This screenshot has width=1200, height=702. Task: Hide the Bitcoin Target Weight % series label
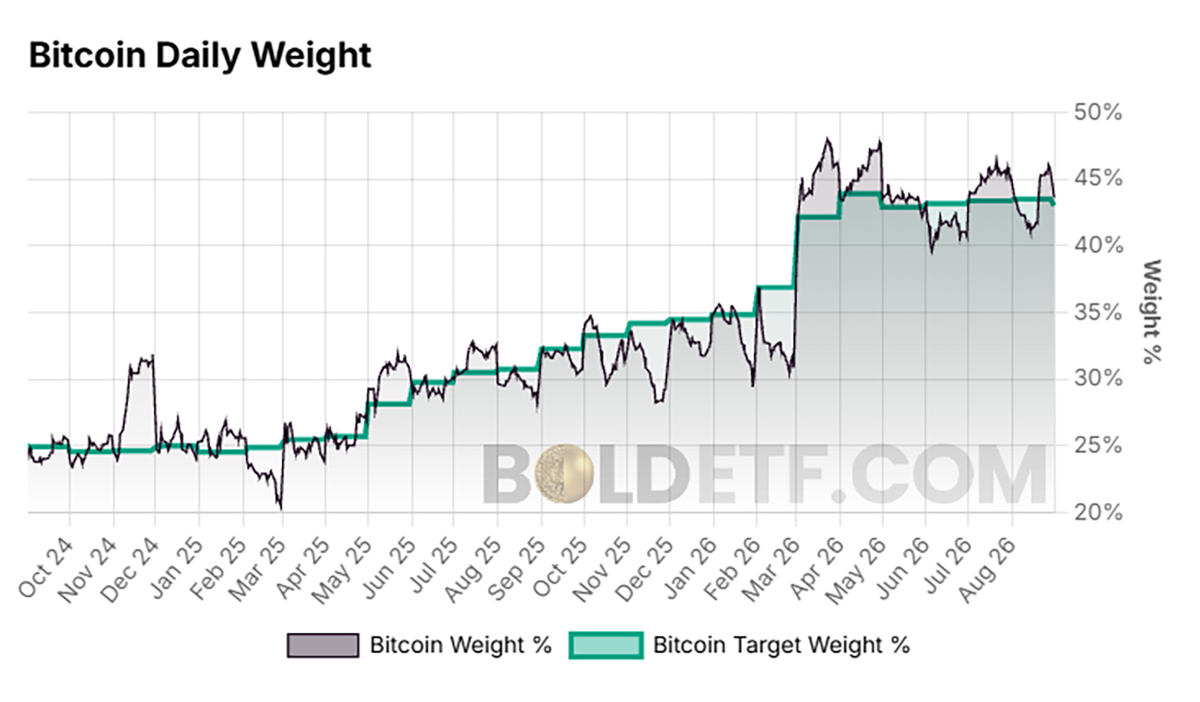(x=781, y=645)
